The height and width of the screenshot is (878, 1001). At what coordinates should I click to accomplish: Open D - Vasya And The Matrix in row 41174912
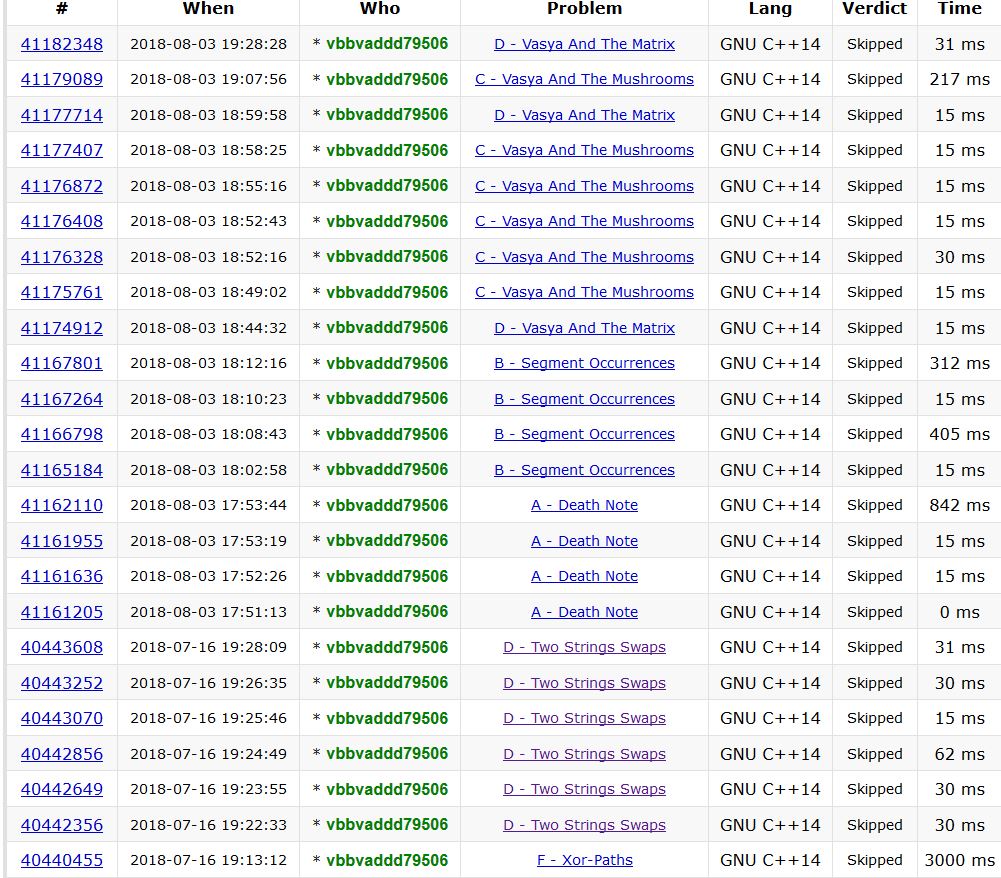(x=584, y=328)
